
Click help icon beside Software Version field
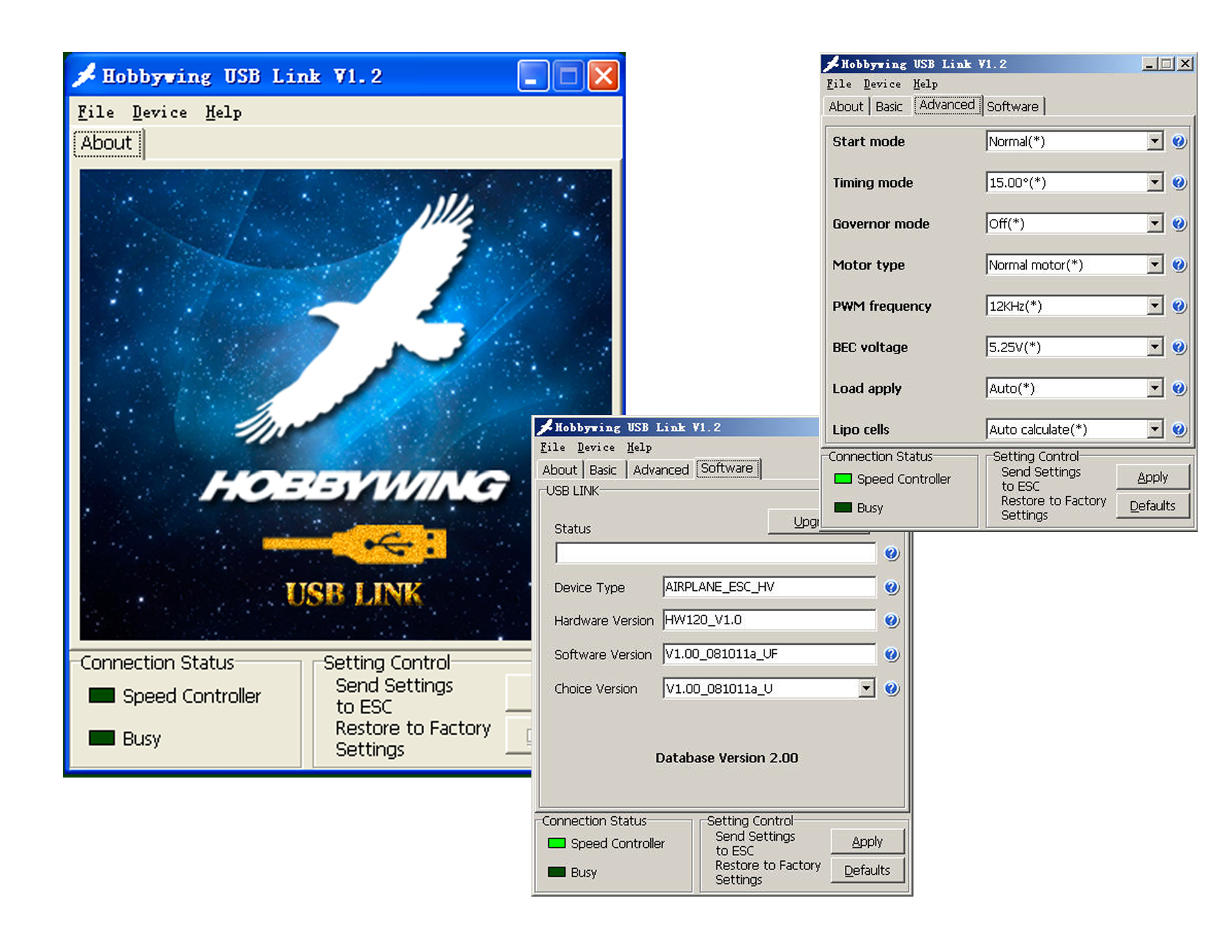point(891,654)
